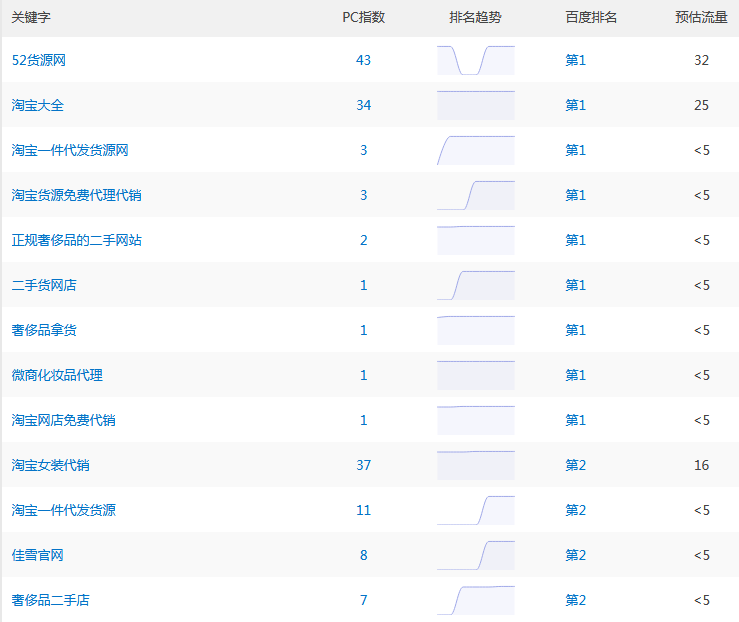
Task: Click PC index 3 for 淘宝一件代发货源网
Action: click(363, 150)
